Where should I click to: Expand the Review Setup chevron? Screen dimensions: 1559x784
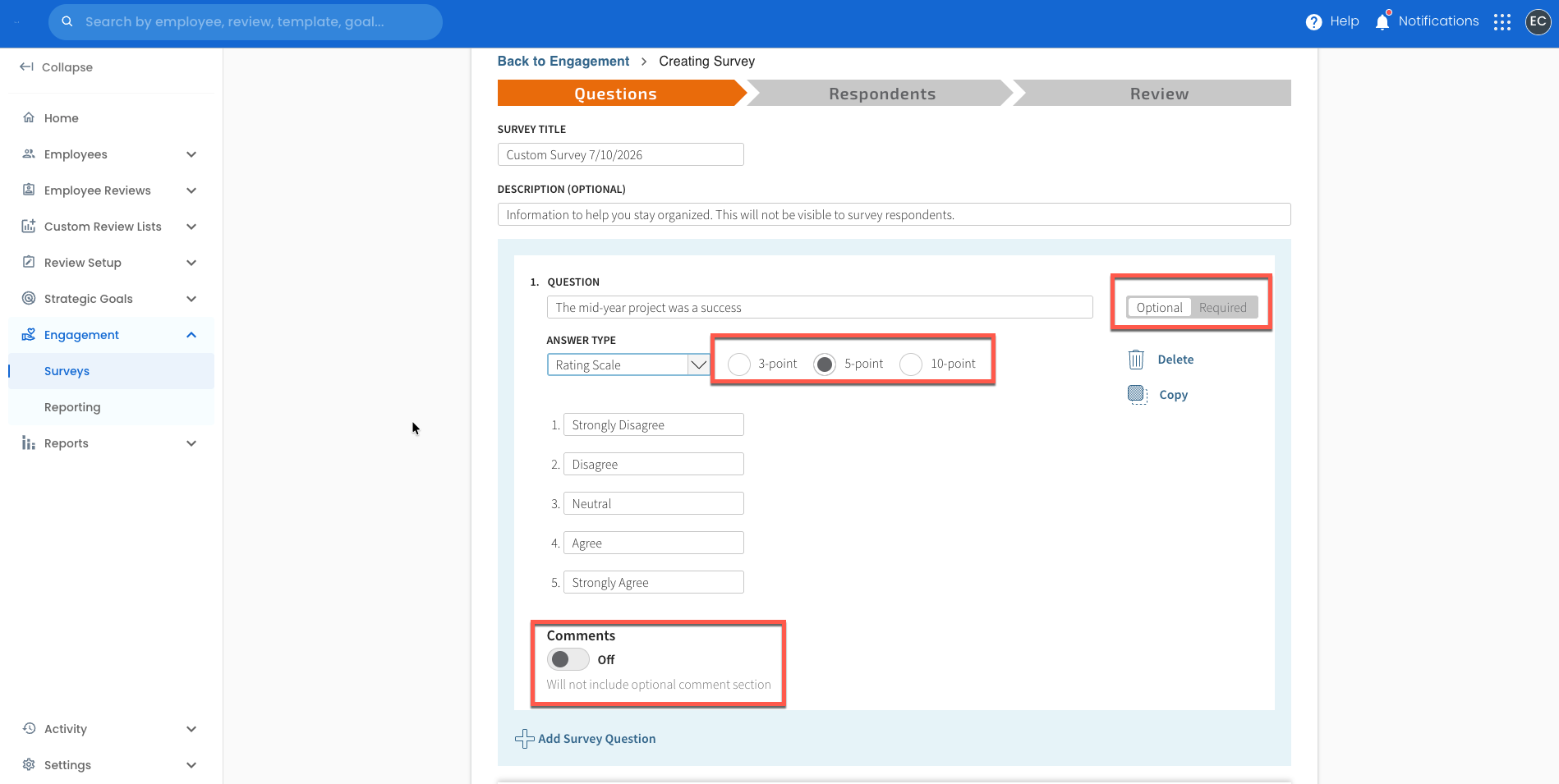(191, 263)
